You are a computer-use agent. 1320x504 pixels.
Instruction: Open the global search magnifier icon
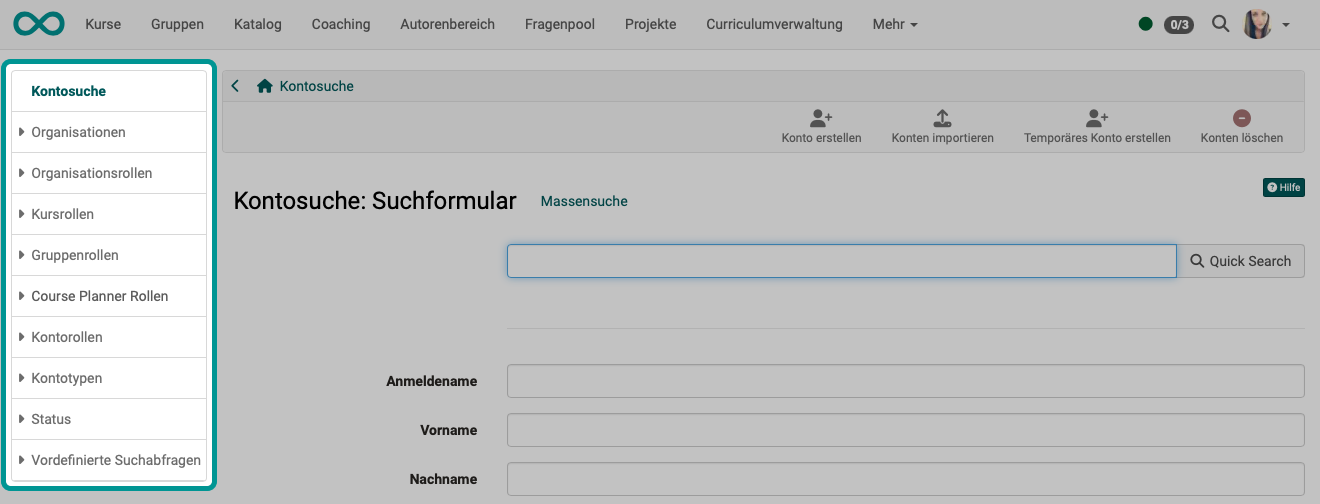pyautogui.click(x=1220, y=24)
